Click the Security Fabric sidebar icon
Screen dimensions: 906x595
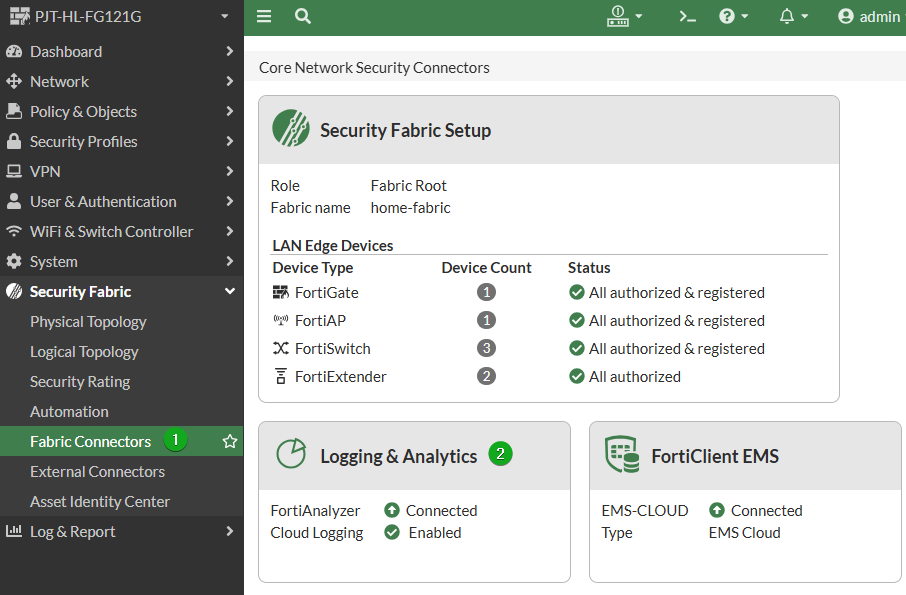coord(14,291)
